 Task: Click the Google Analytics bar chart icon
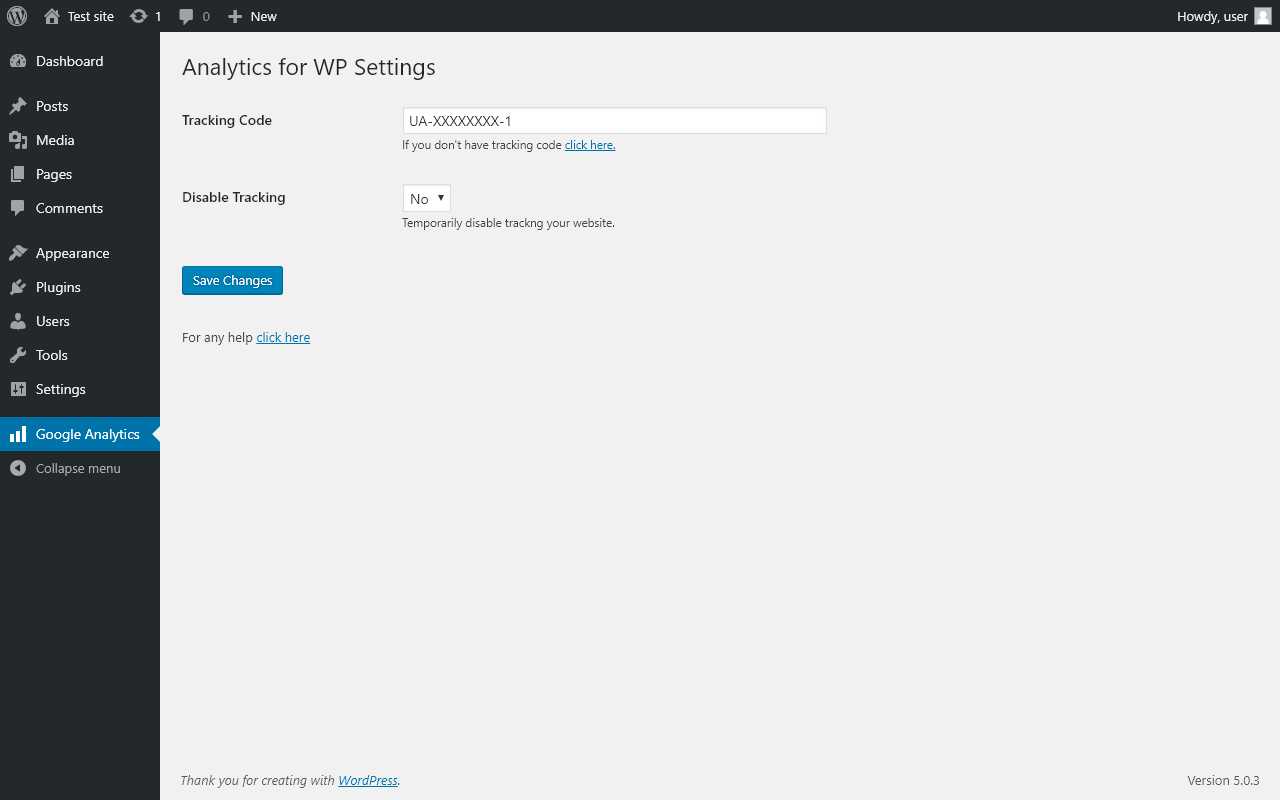(18, 434)
